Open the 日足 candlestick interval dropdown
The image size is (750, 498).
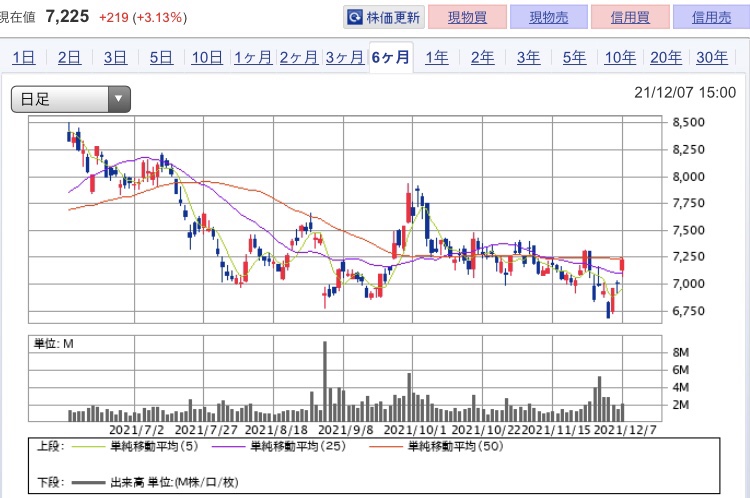pos(71,100)
